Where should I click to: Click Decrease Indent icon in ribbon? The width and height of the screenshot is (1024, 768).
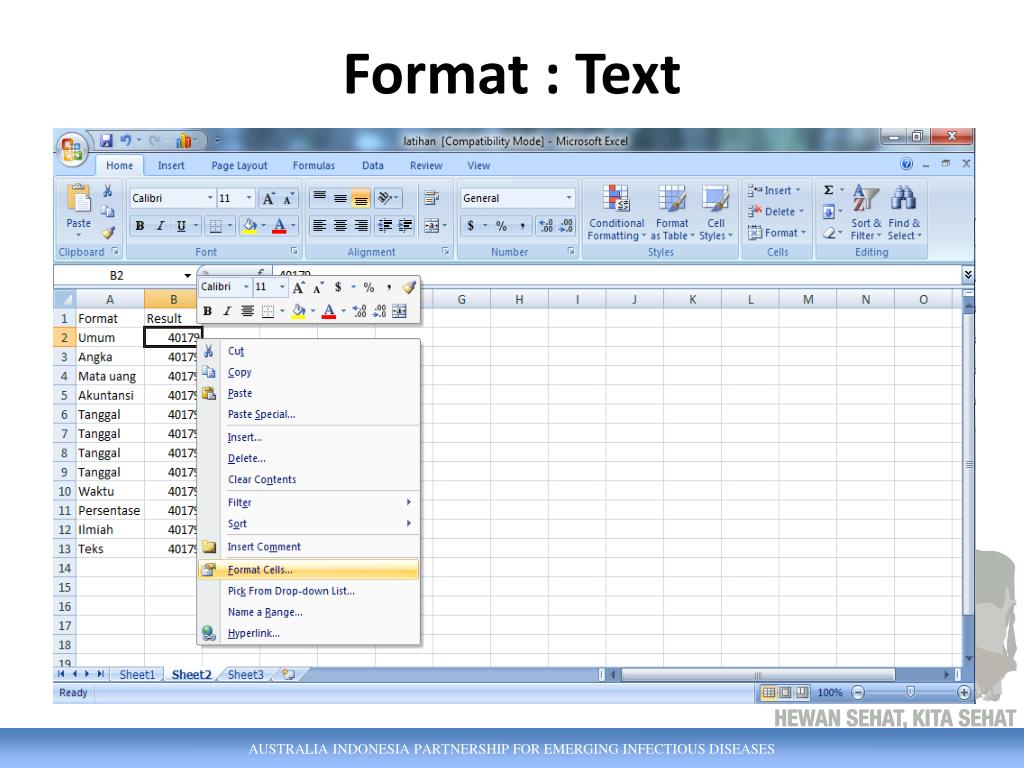point(385,225)
